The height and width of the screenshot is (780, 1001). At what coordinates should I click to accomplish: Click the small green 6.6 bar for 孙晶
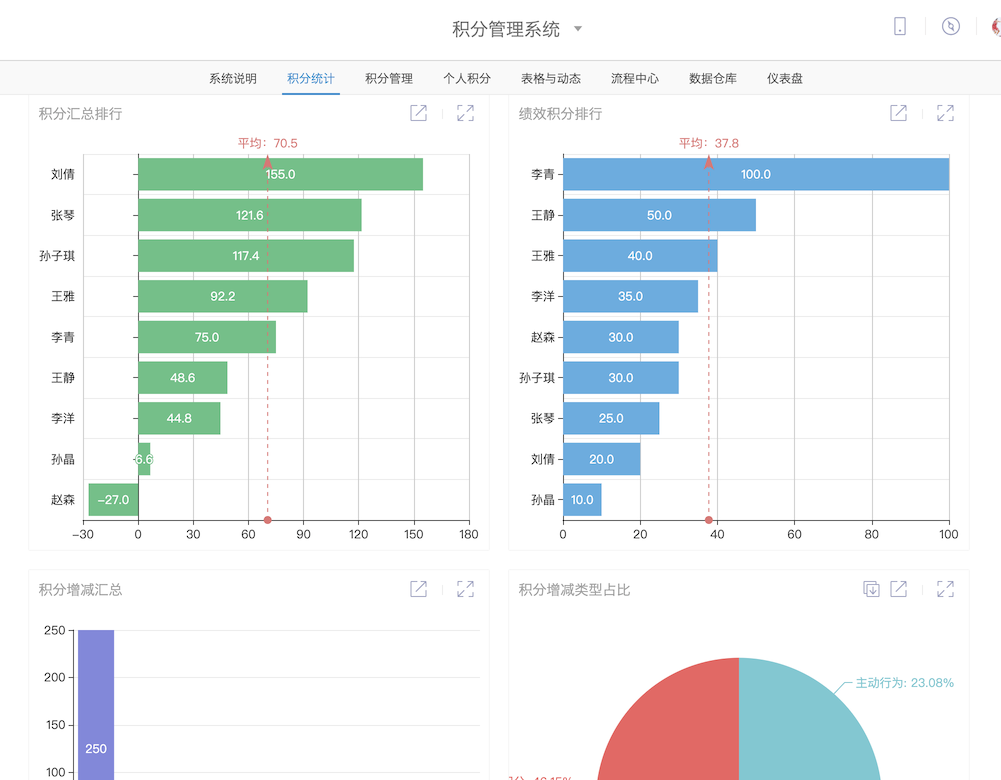144,459
